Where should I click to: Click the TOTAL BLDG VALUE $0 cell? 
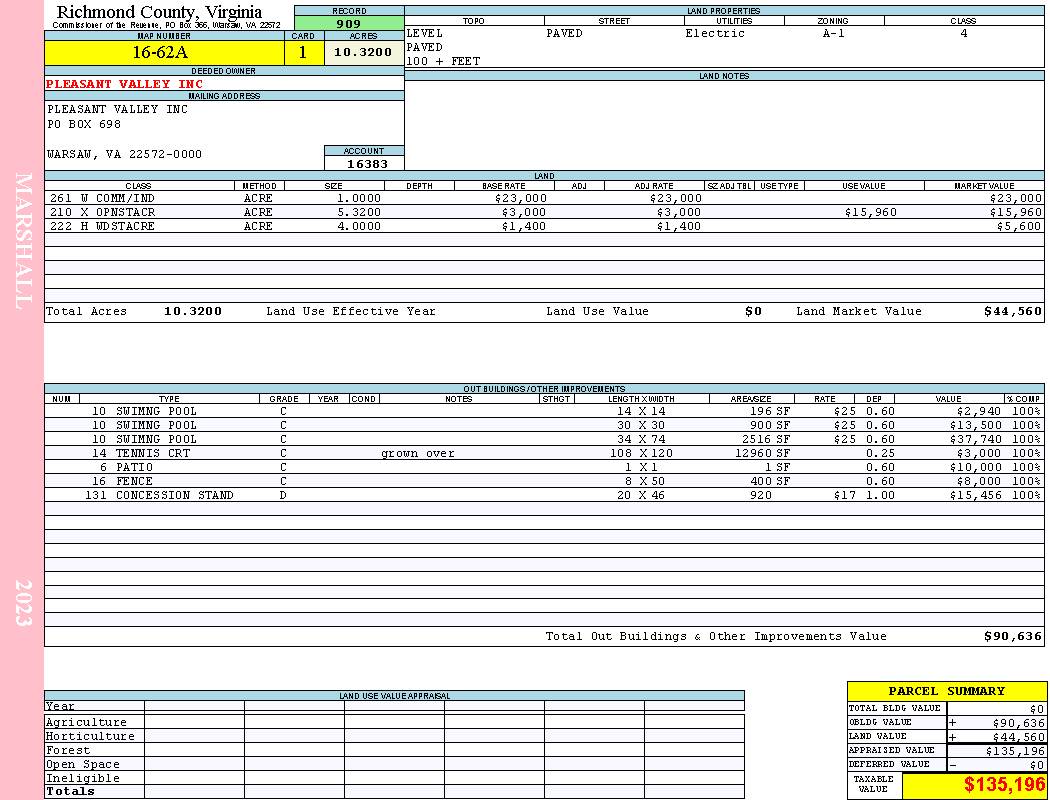(996, 709)
